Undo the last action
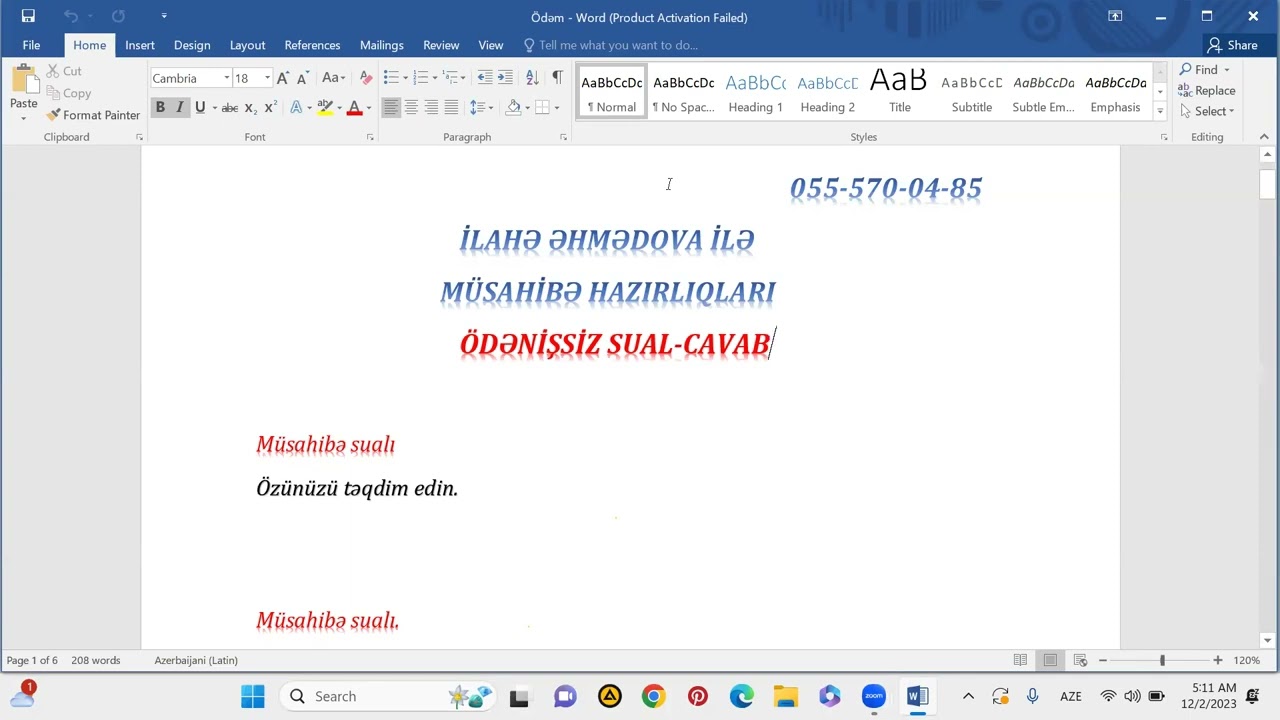The image size is (1280, 720). click(70, 16)
